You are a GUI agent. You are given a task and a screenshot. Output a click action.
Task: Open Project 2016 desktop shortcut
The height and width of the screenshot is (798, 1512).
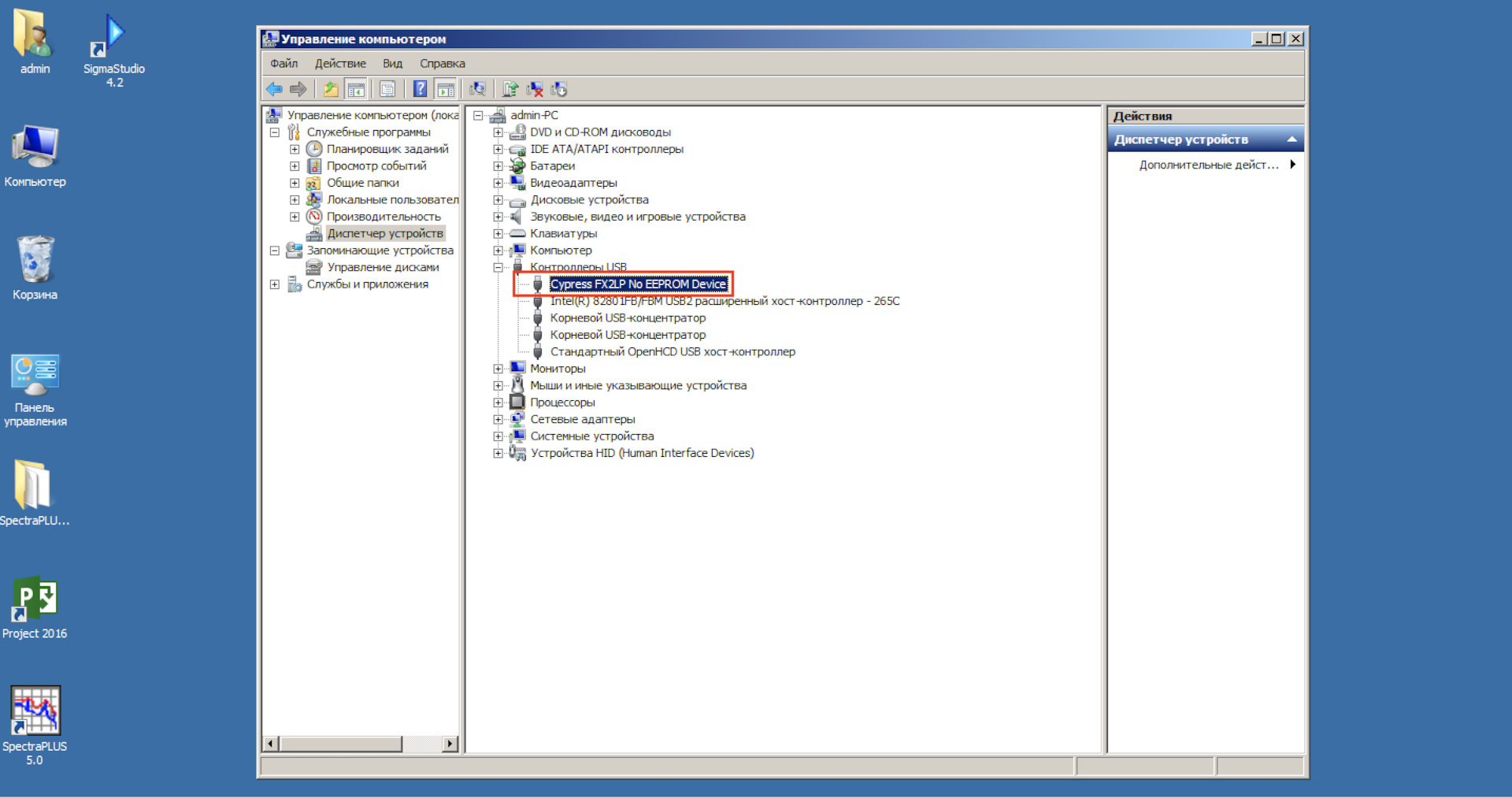click(35, 607)
